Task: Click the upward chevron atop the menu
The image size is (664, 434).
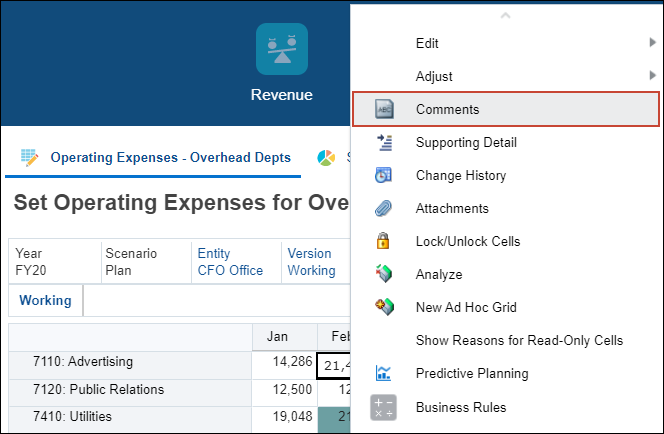Action: point(505,16)
